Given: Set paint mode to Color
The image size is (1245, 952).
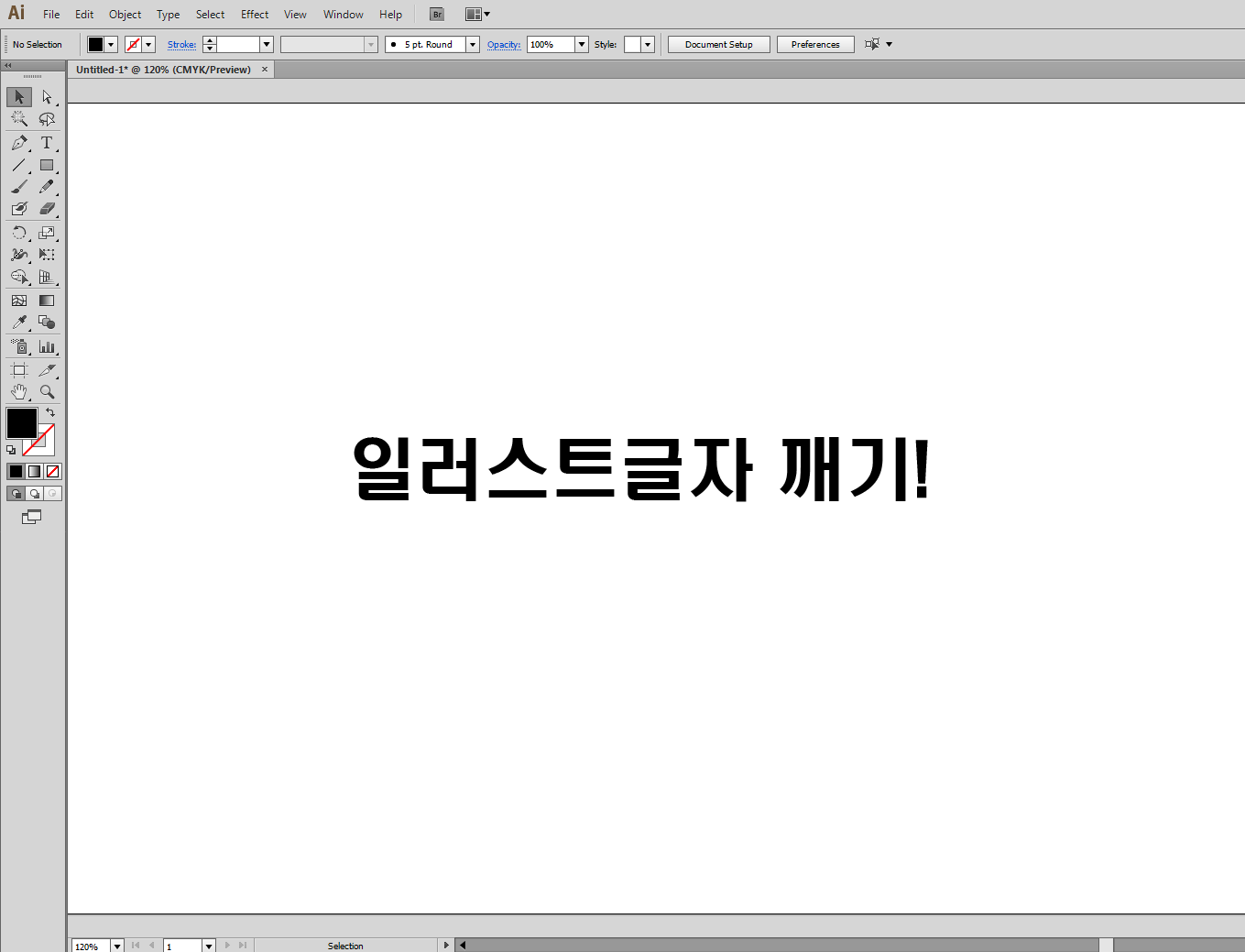Looking at the screenshot, I should coord(16,471).
